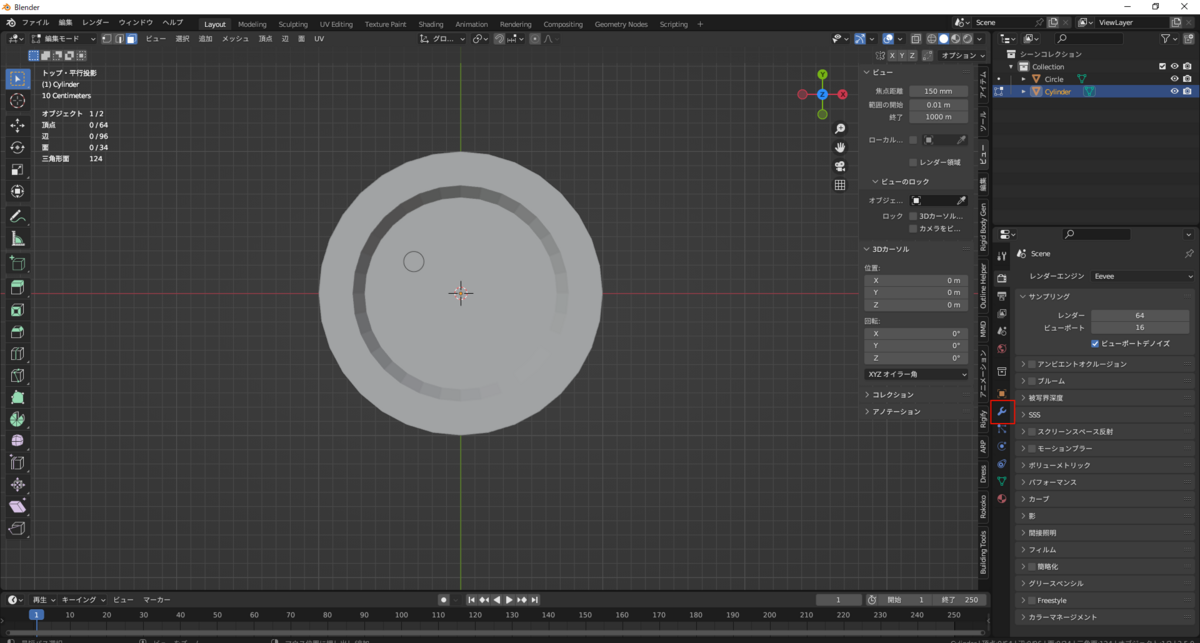
Task: Tick the レンダー領域 checkbox
Action: (913, 162)
